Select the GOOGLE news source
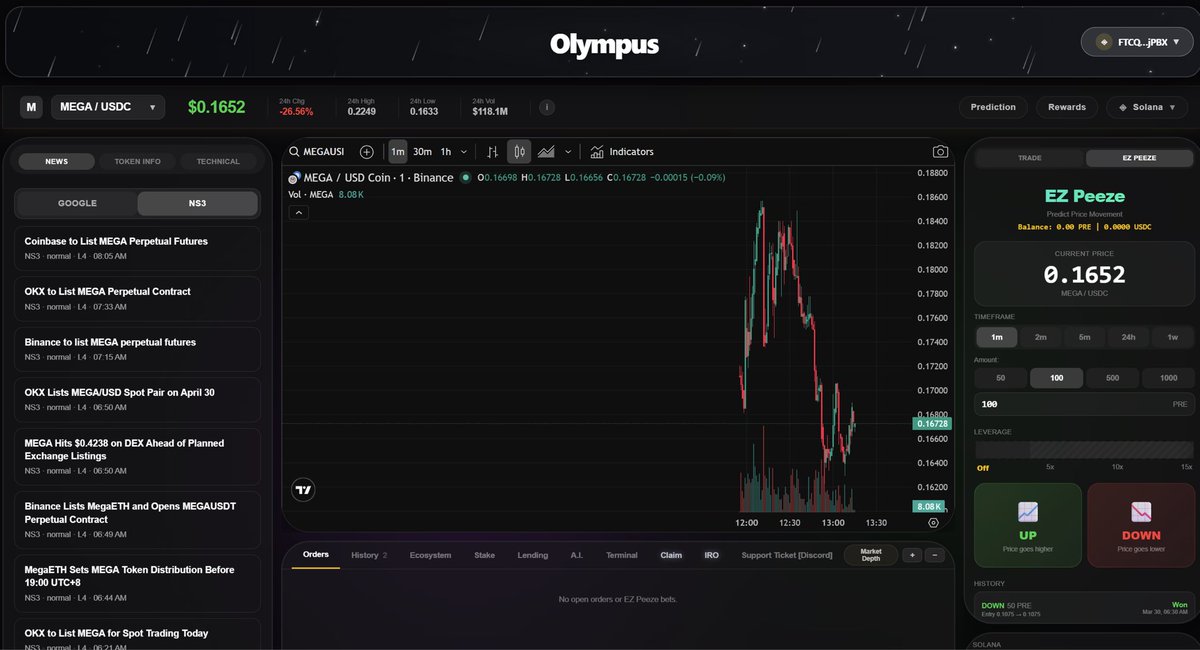Image resolution: width=1200 pixels, height=650 pixels. (77, 203)
